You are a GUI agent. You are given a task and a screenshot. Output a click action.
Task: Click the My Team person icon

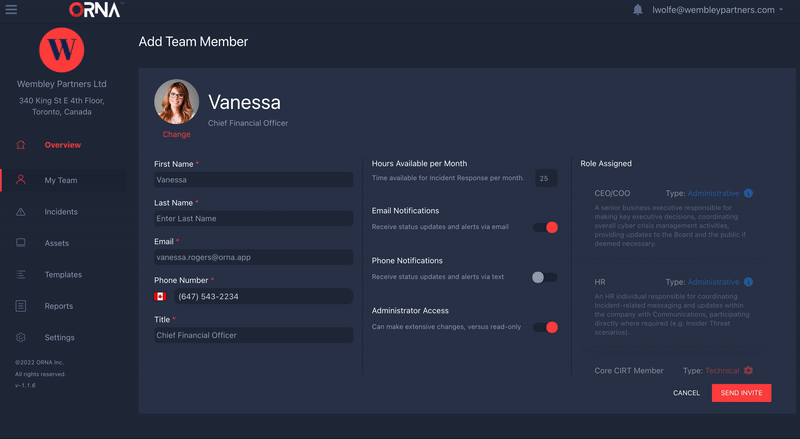pos(20,180)
